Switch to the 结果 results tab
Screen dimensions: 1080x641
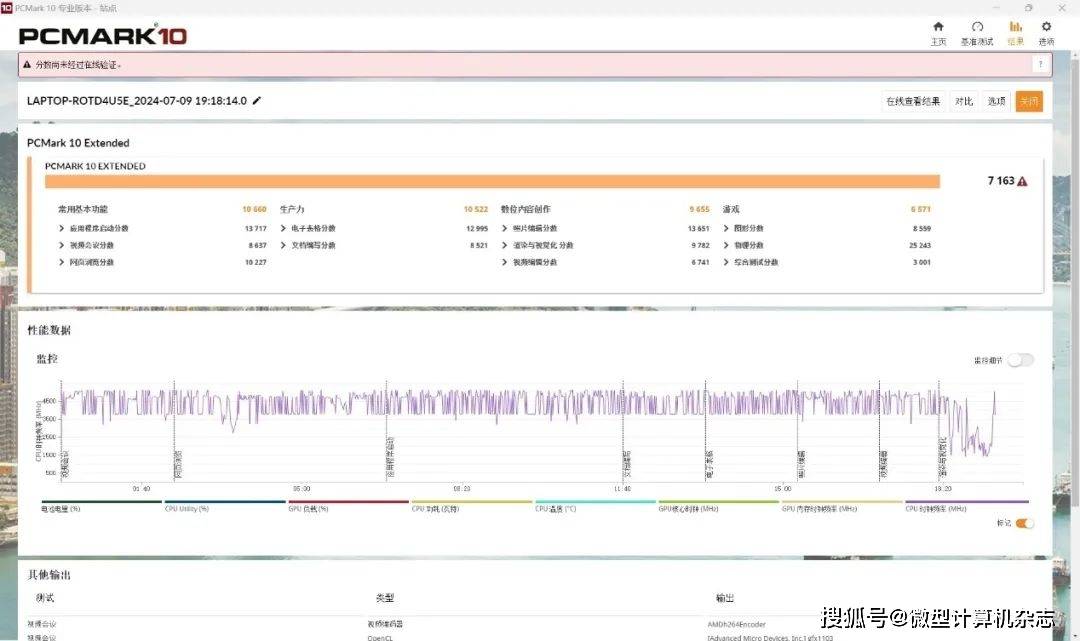click(1015, 32)
